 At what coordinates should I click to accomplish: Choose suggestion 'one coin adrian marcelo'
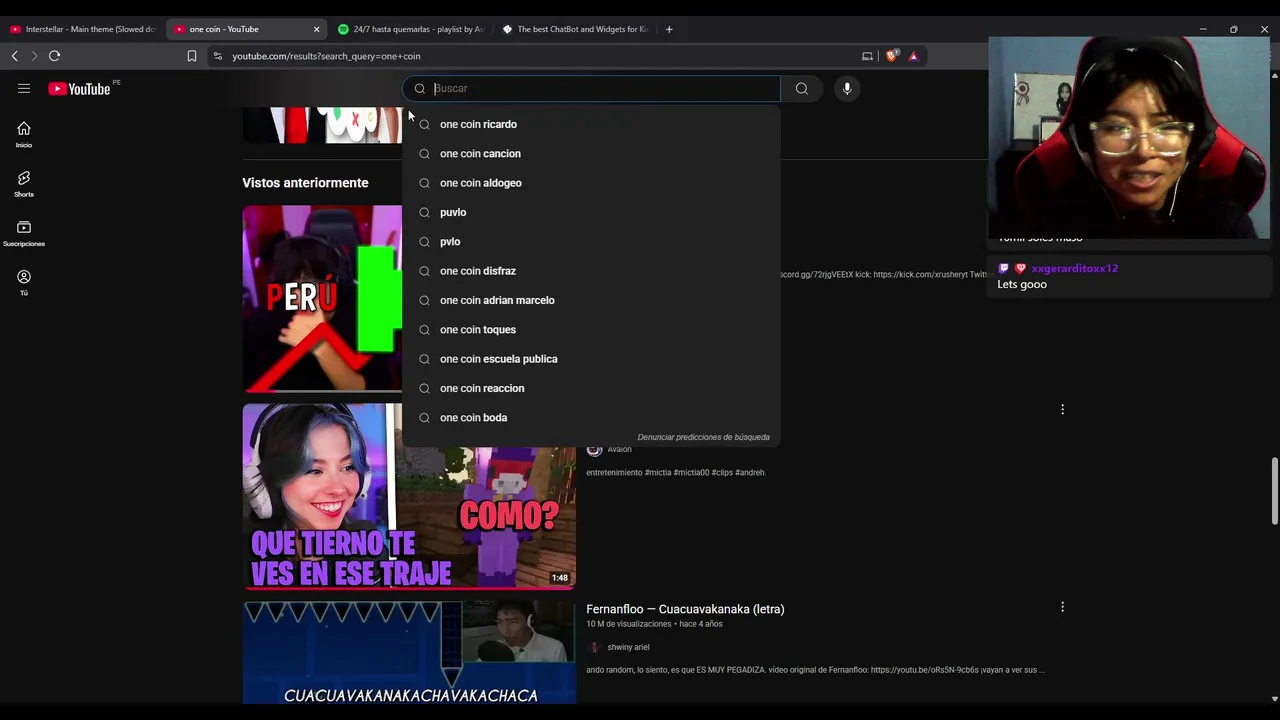(x=591, y=300)
